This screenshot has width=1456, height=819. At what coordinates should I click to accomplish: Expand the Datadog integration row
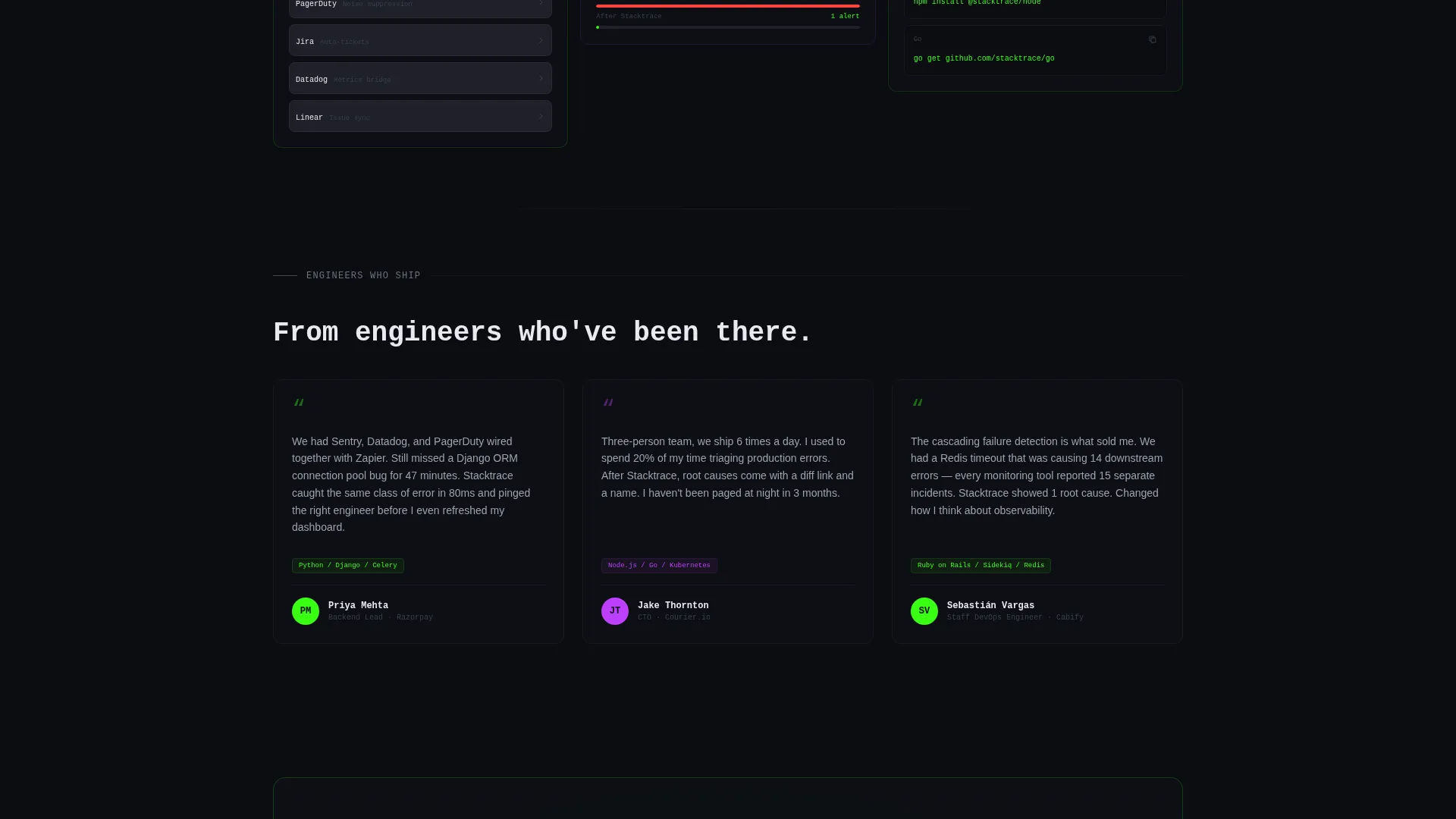click(x=420, y=78)
